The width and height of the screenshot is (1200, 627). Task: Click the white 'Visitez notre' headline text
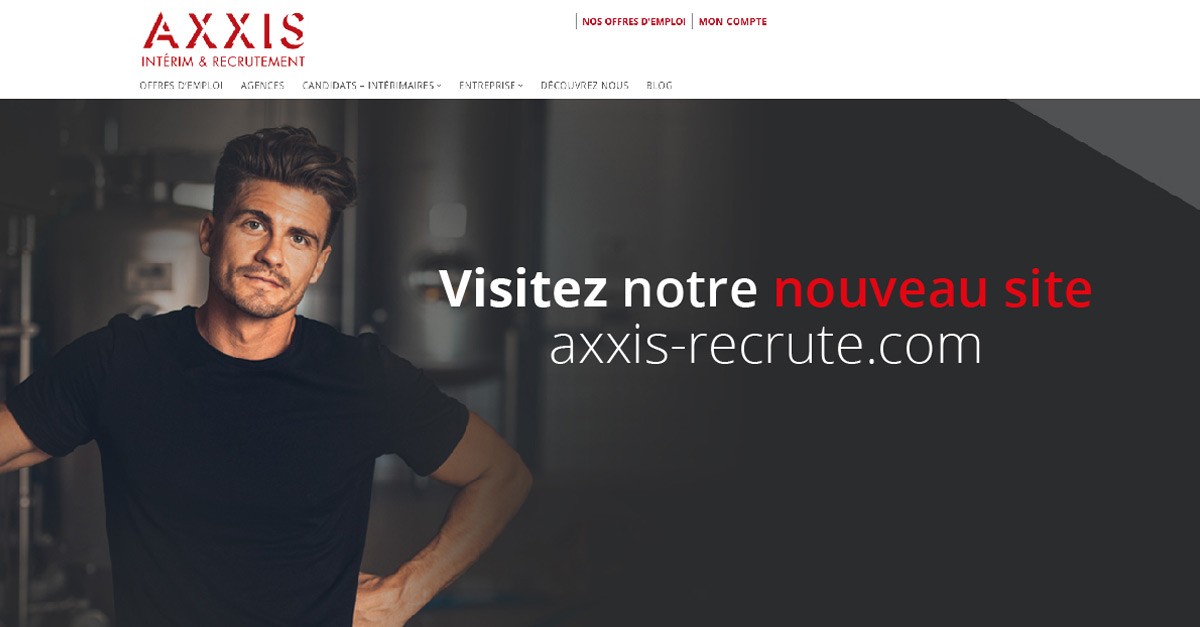[x=598, y=289]
